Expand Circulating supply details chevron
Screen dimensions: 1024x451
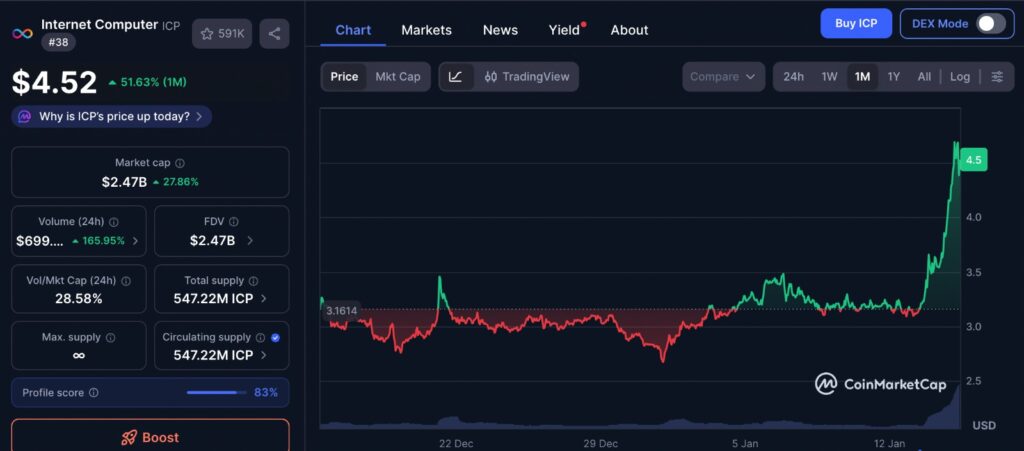point(263,356)
